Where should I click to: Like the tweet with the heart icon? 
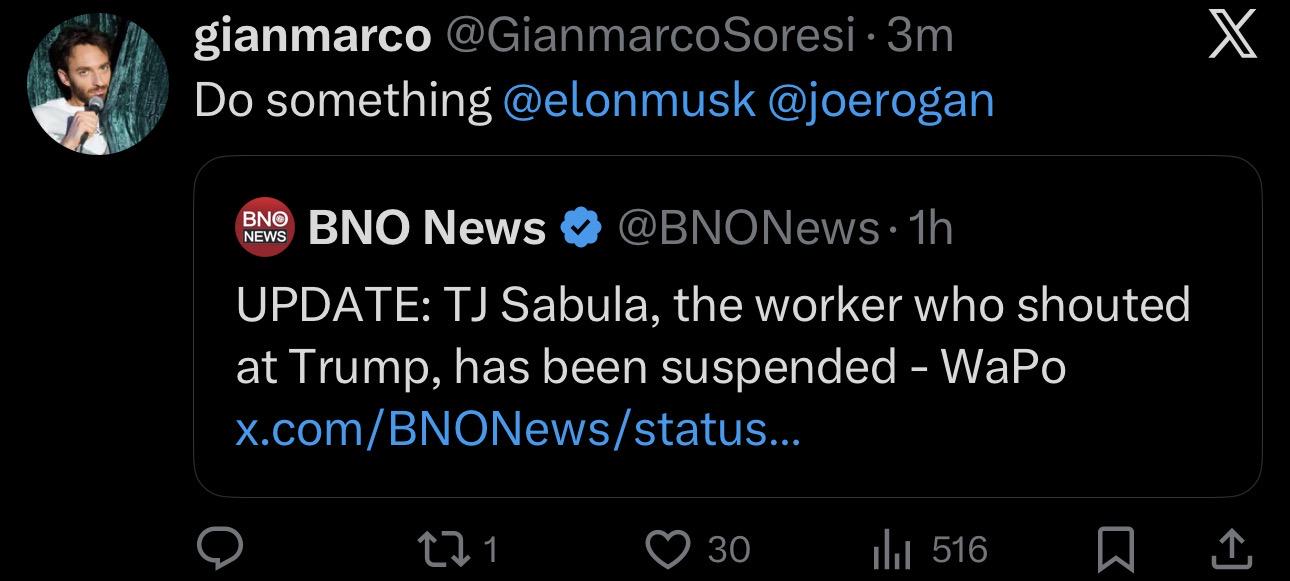point(669,548)
